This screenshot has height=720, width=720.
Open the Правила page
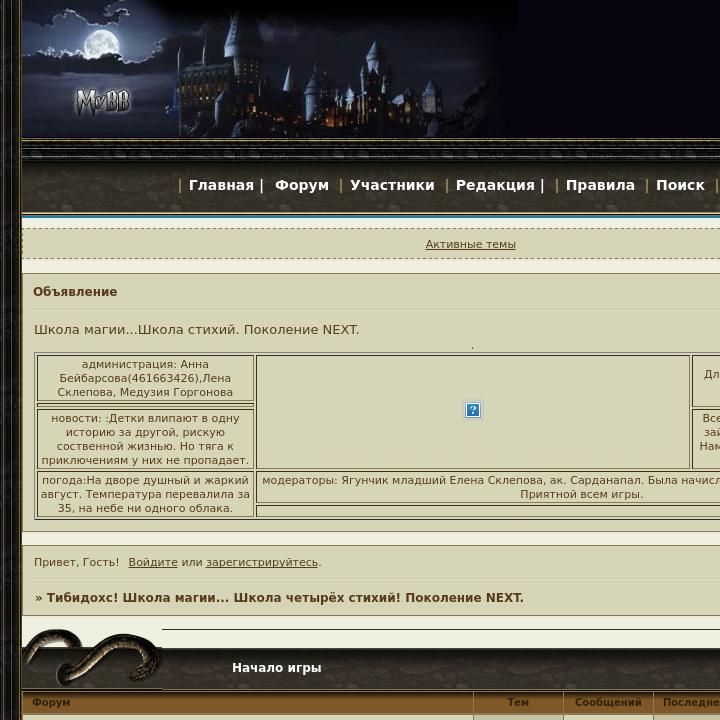click(600, 185)
